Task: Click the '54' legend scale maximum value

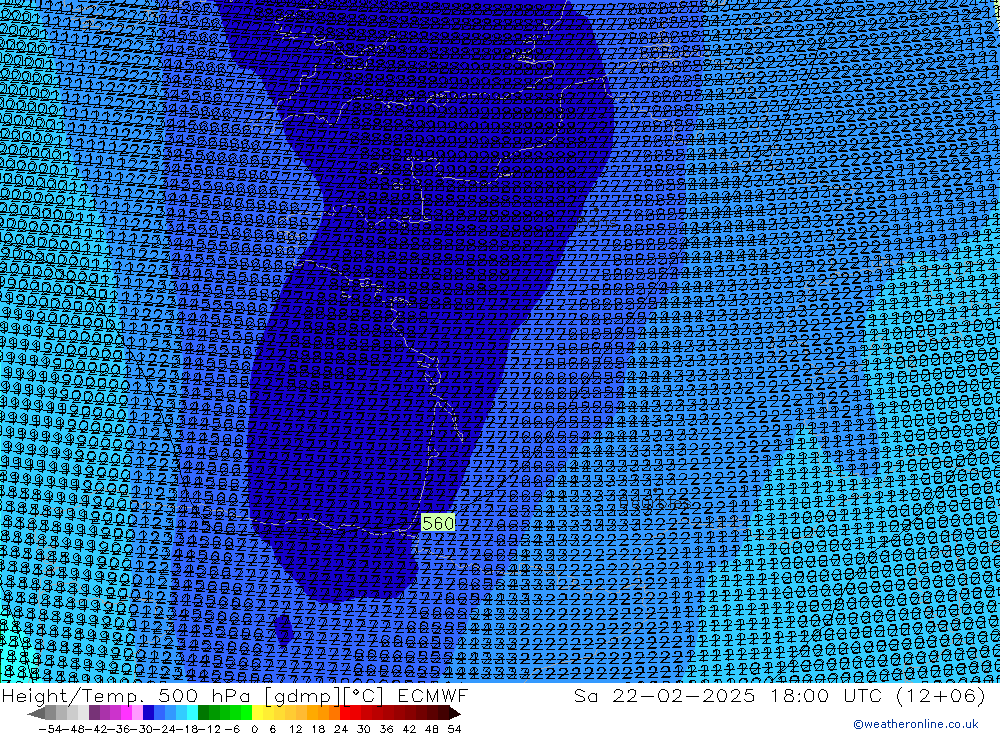Action: (x=454, y=729)
